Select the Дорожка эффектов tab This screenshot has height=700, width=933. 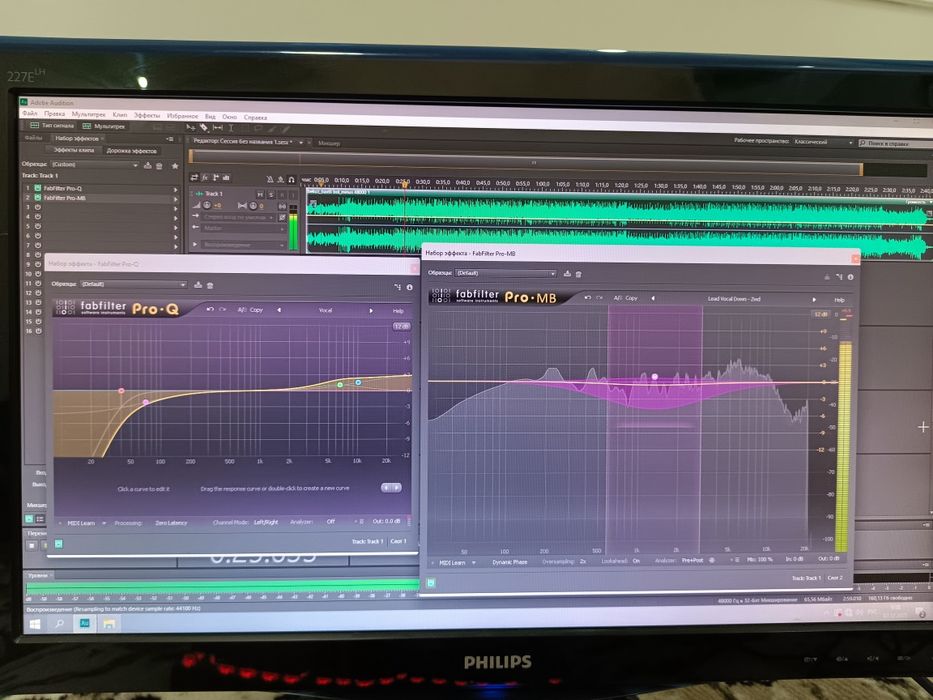(x=131, y=151)
